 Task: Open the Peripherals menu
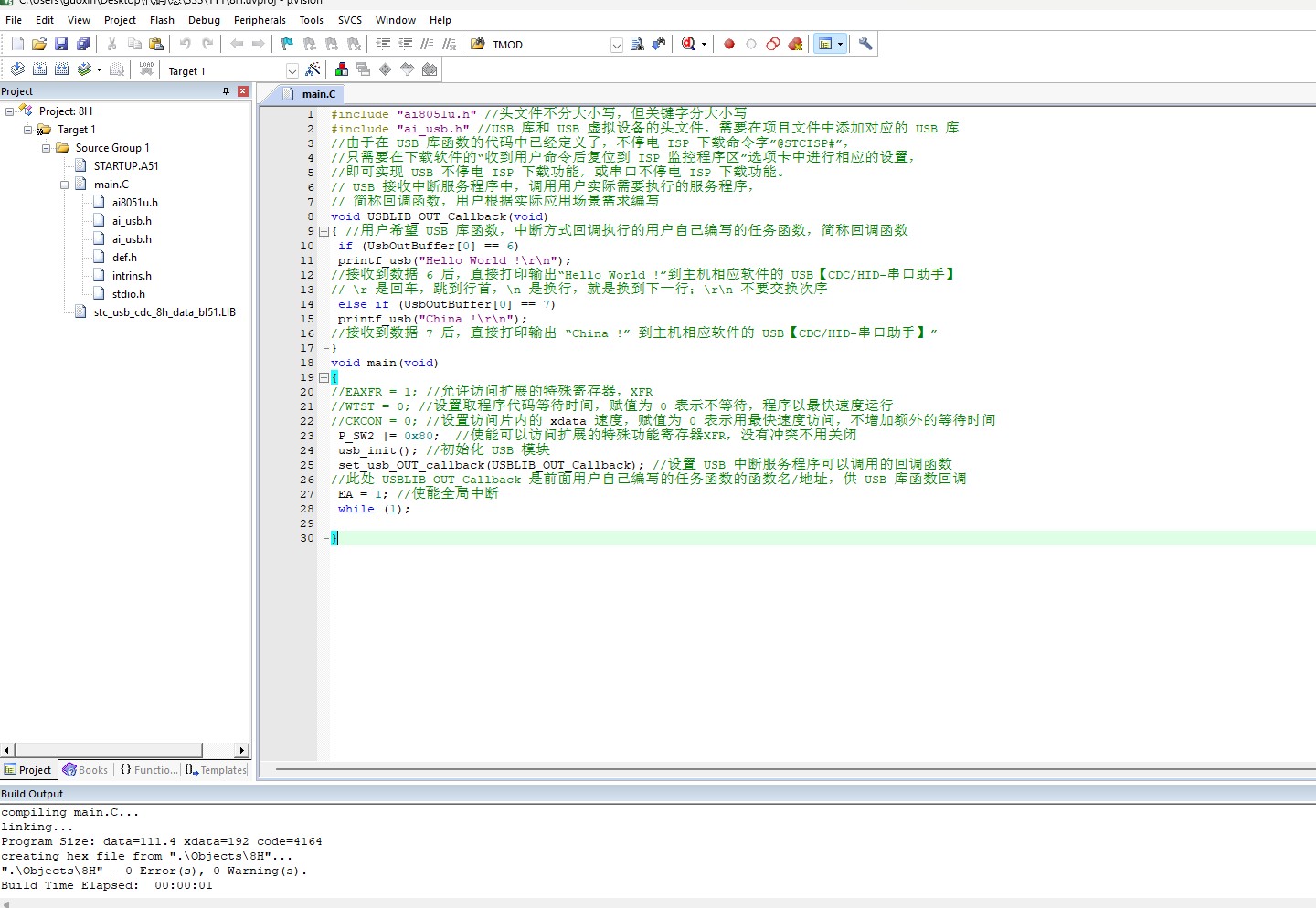260,20
